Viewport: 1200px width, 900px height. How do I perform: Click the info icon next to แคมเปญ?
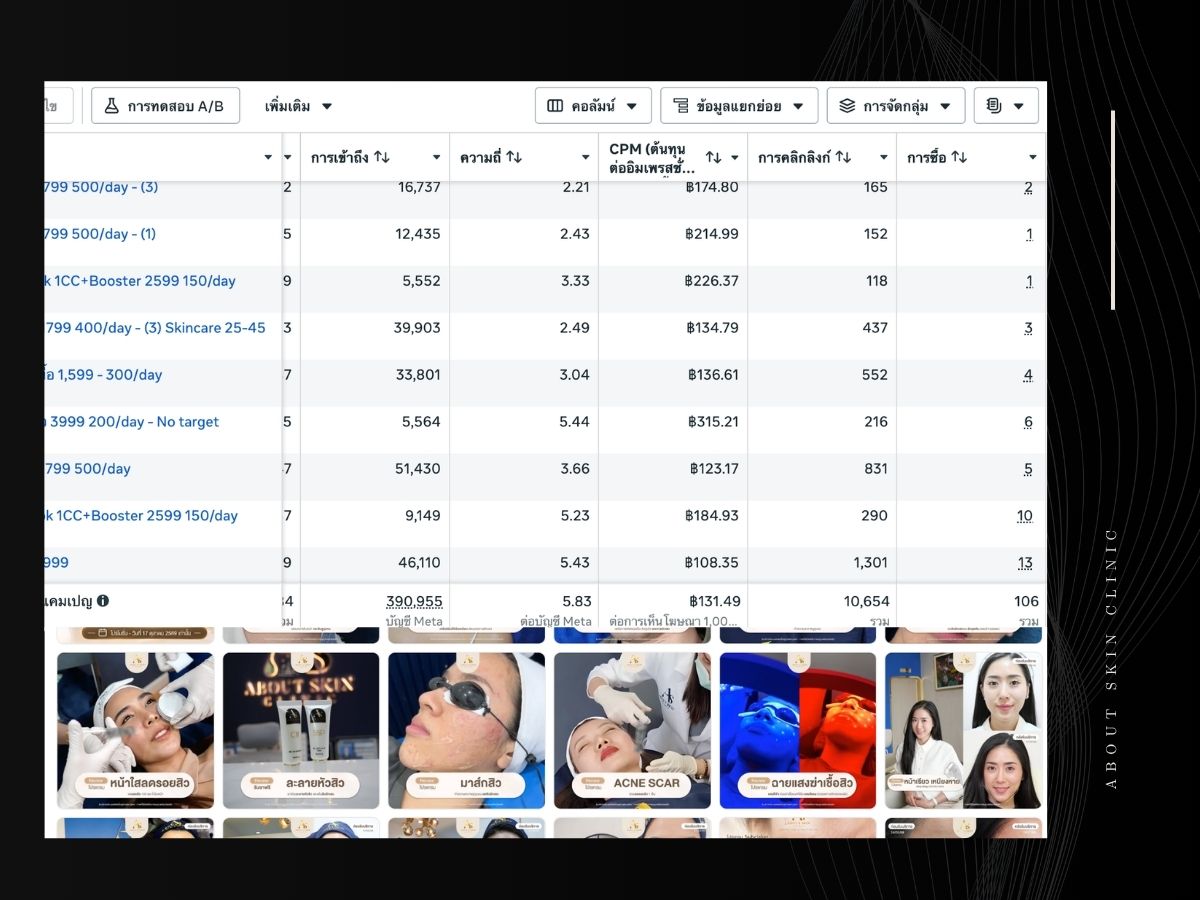(103, 601)
